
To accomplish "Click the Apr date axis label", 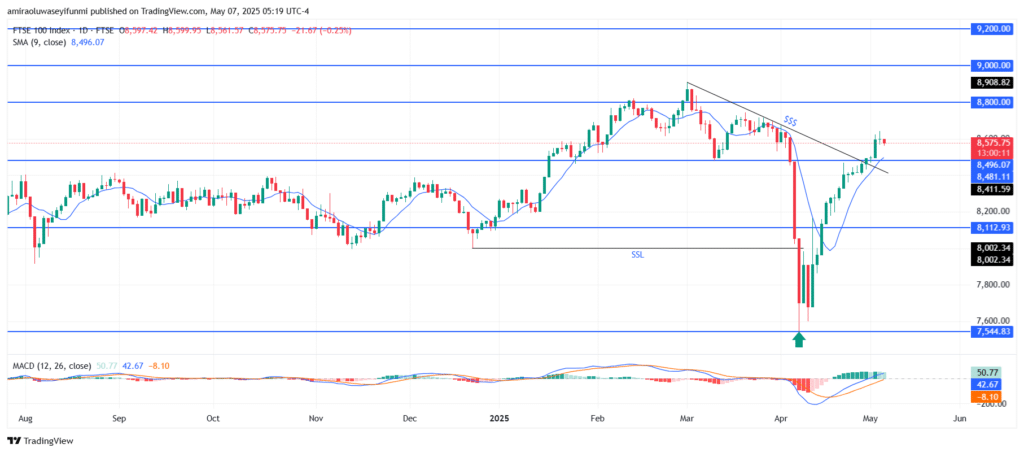I will tap(780, 416).
